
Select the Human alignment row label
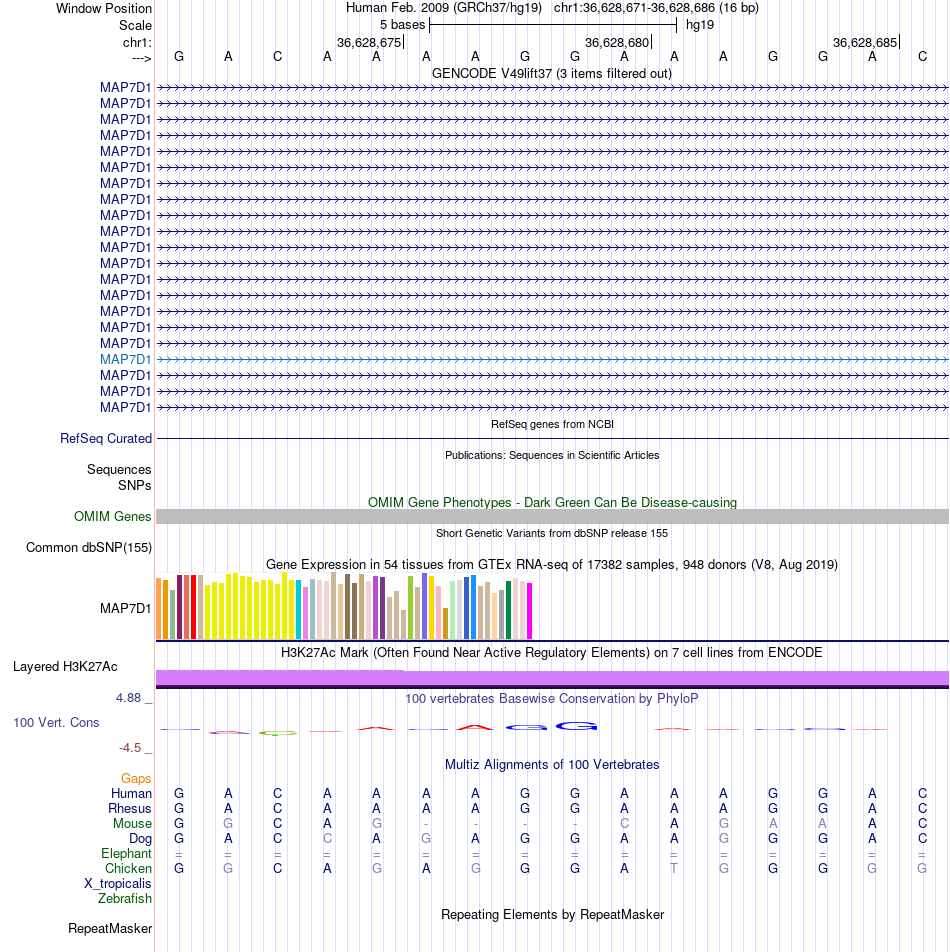point(131,794)
